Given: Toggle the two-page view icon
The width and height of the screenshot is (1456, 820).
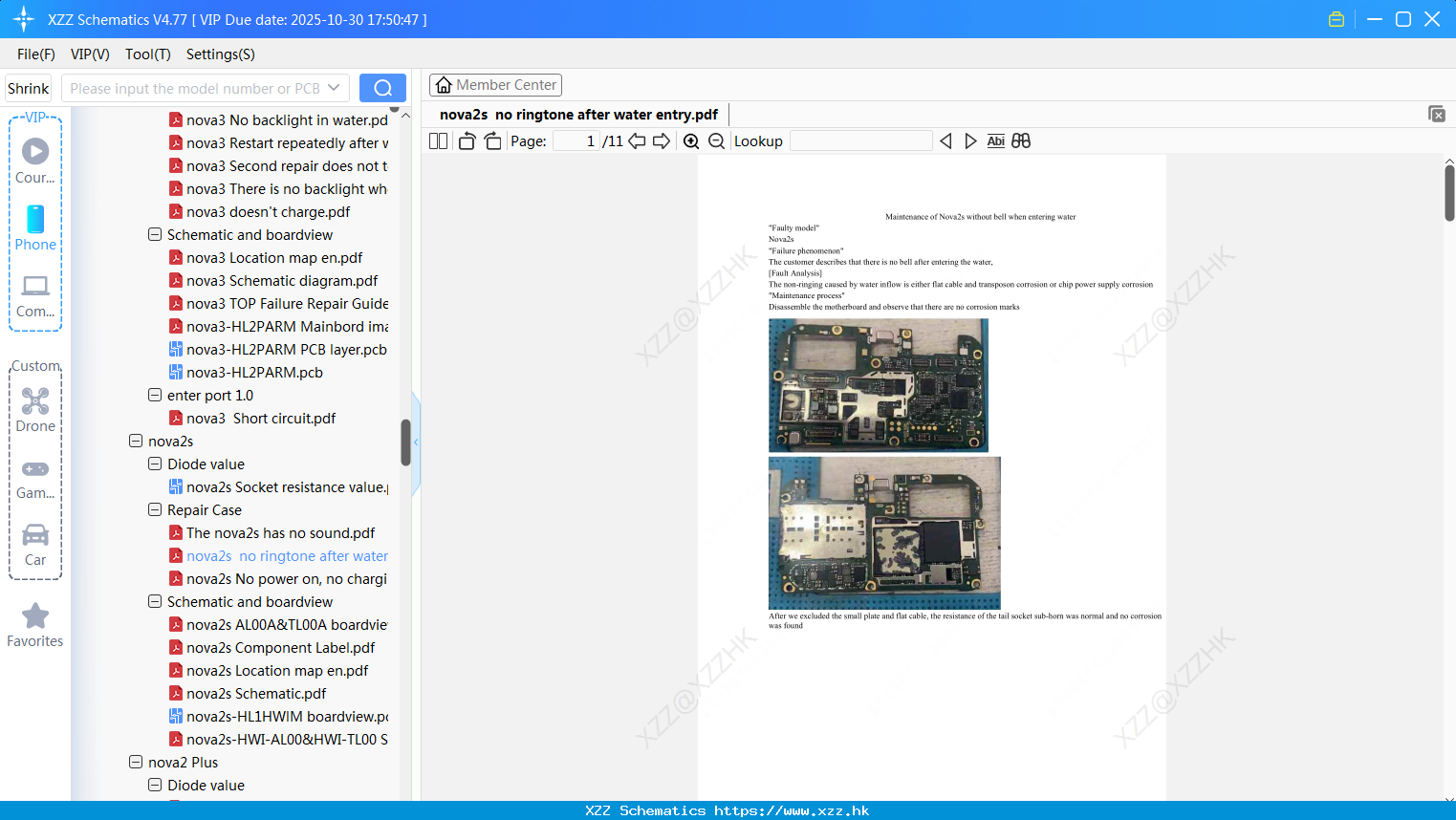Looking at the screenshot, I should point(438,140).
